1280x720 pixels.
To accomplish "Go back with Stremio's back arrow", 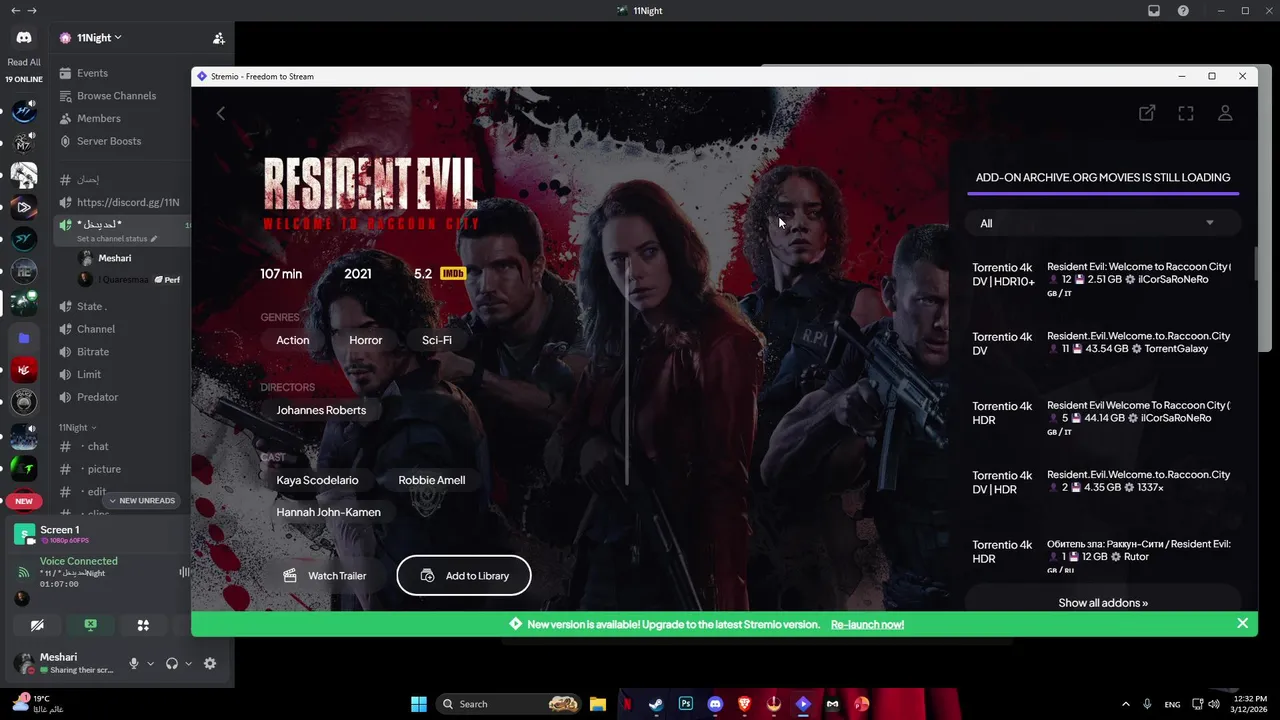I will tap(221, 113).
